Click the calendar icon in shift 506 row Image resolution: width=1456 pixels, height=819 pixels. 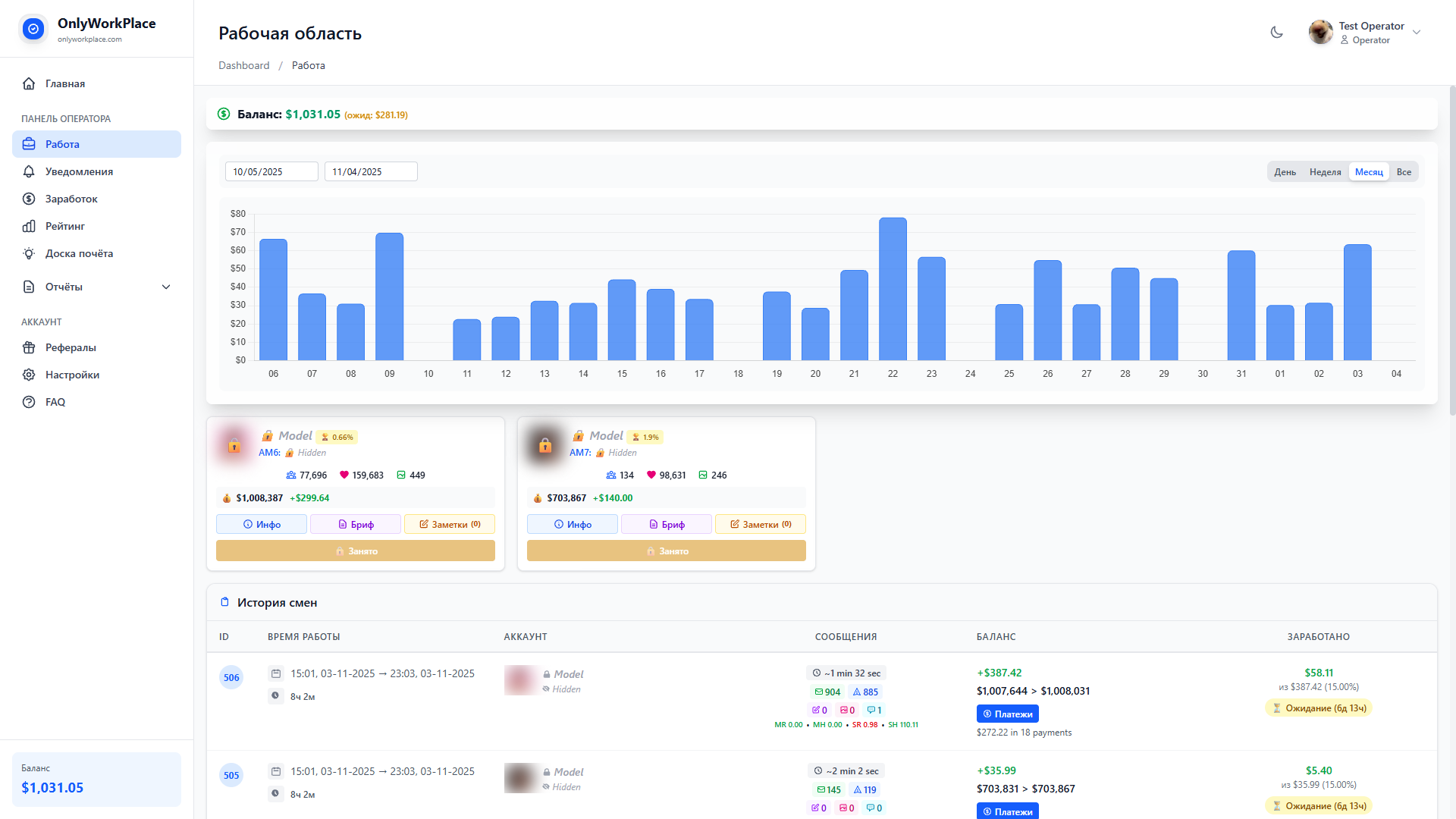[276, 673]
